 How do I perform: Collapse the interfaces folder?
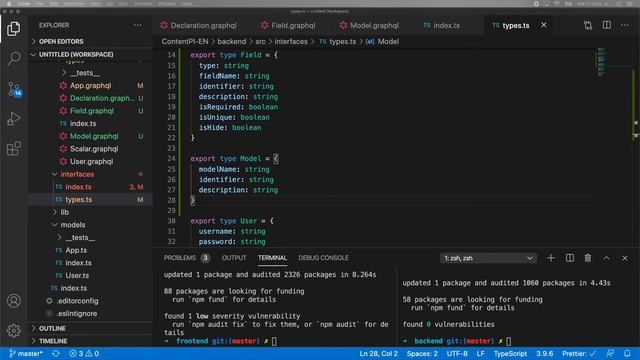[x=77, y=174]
